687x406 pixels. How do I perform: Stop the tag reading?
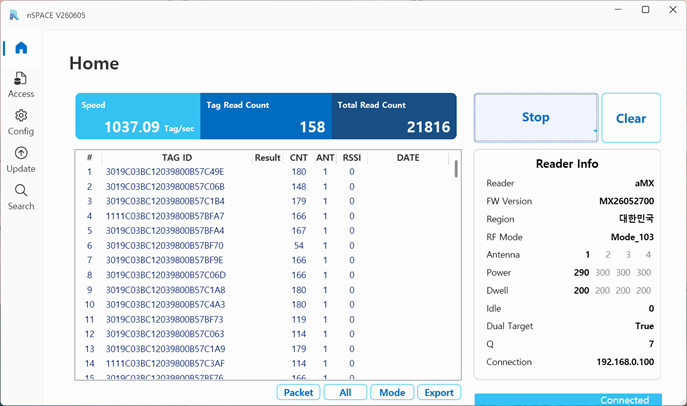click(536, 117)
